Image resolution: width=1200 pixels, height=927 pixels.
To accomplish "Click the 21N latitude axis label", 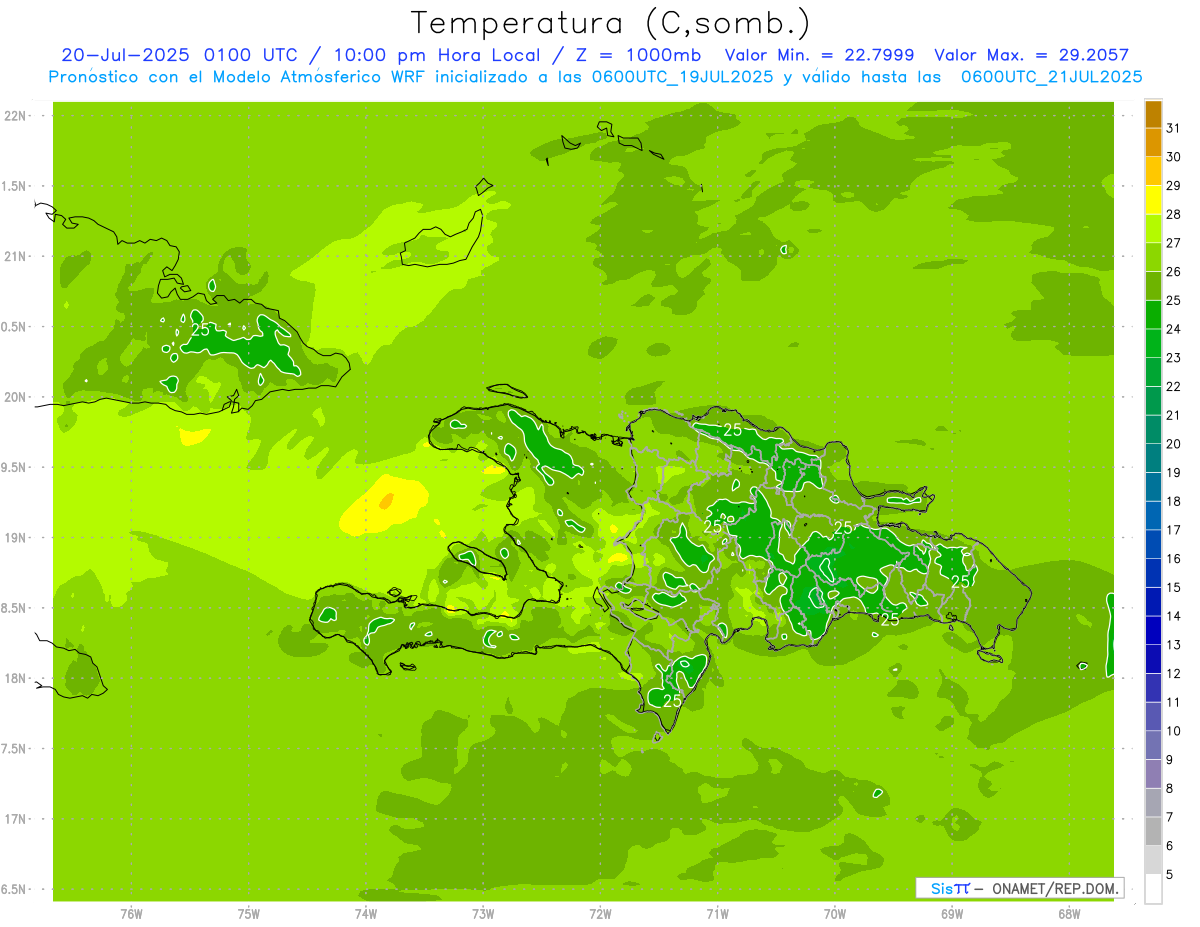I will pos(16,256).
